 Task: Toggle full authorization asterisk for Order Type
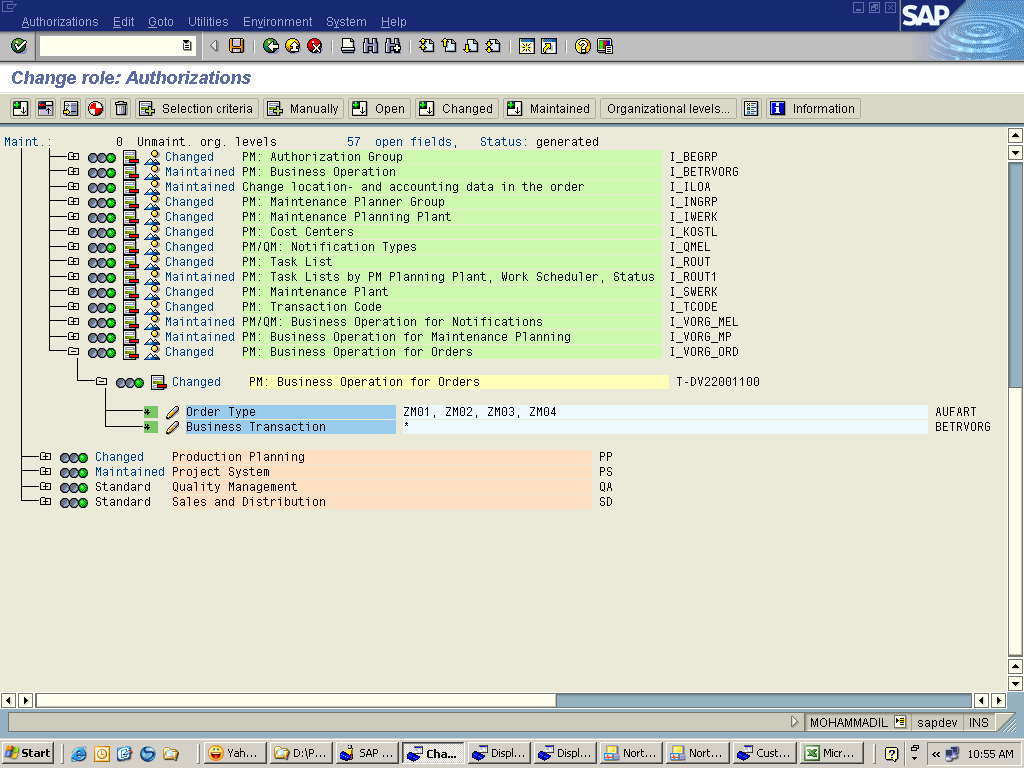150,412
